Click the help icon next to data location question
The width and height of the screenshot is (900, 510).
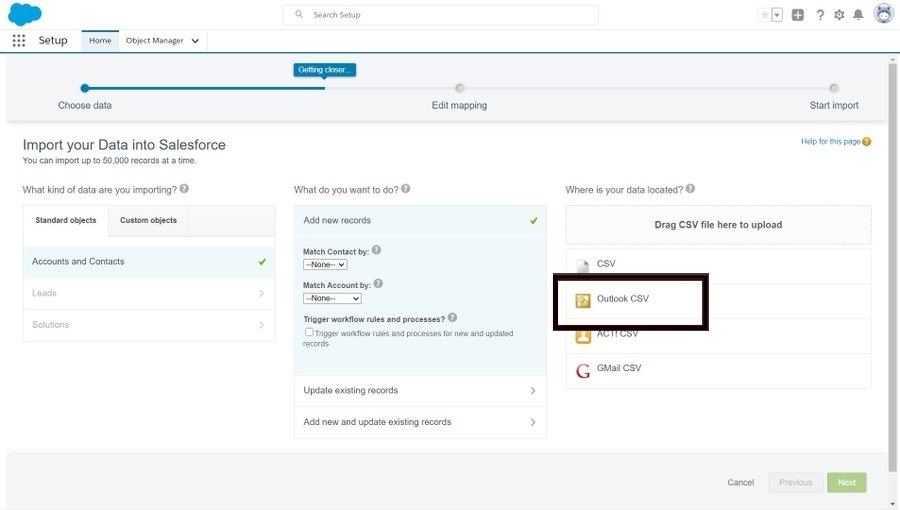coord(690,188)
